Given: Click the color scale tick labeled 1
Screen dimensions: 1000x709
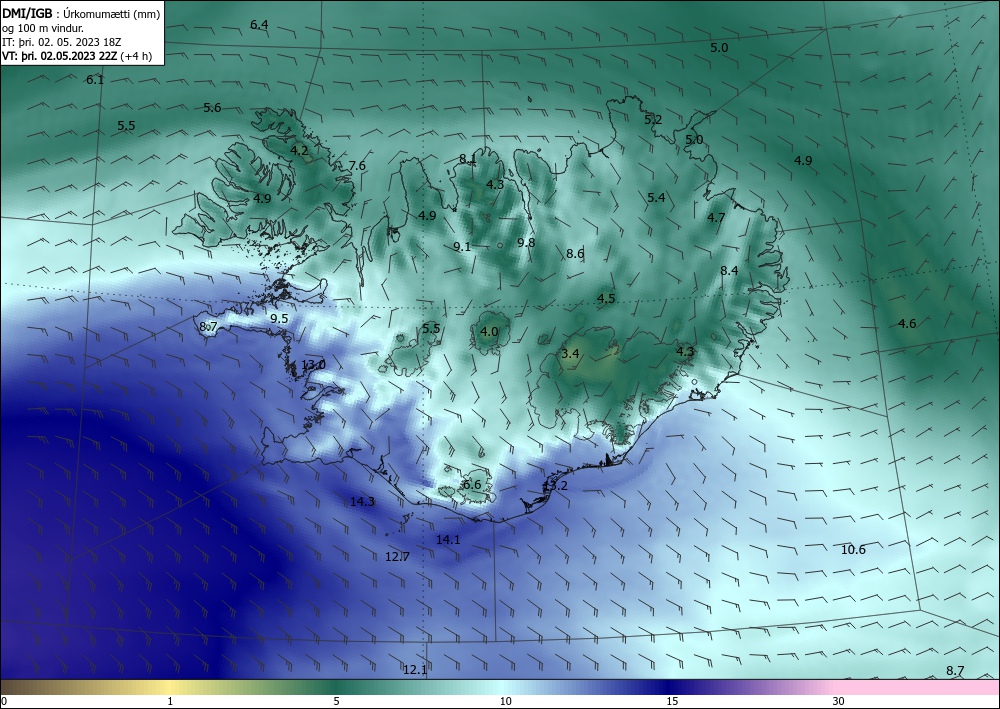Looking at the screenshot, I should pos(170,701).
